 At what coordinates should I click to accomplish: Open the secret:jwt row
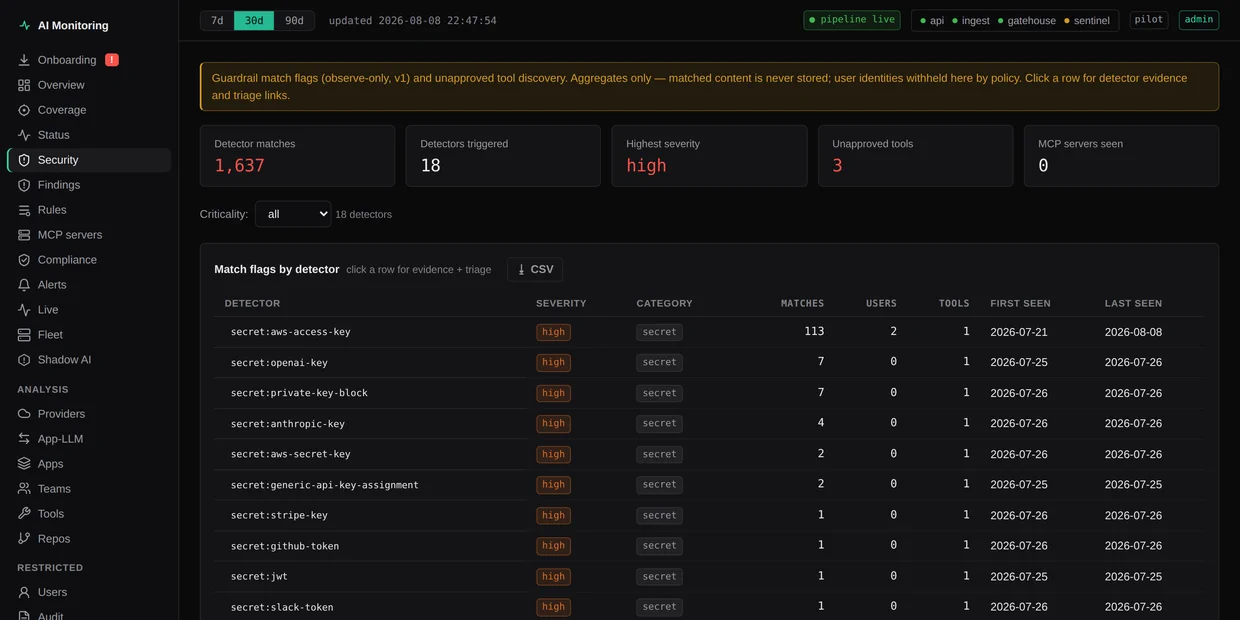tap(709, 576)
